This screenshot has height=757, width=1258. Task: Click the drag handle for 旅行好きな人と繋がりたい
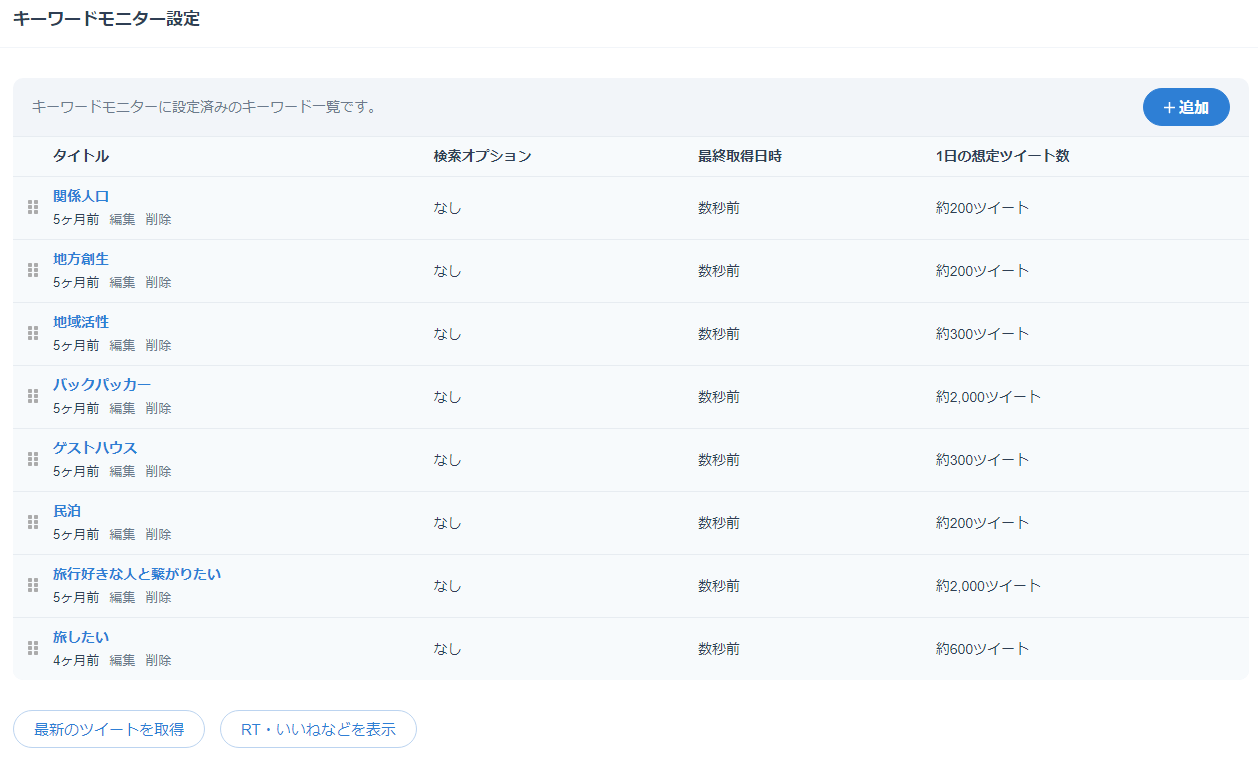click(x=33, y=585)
